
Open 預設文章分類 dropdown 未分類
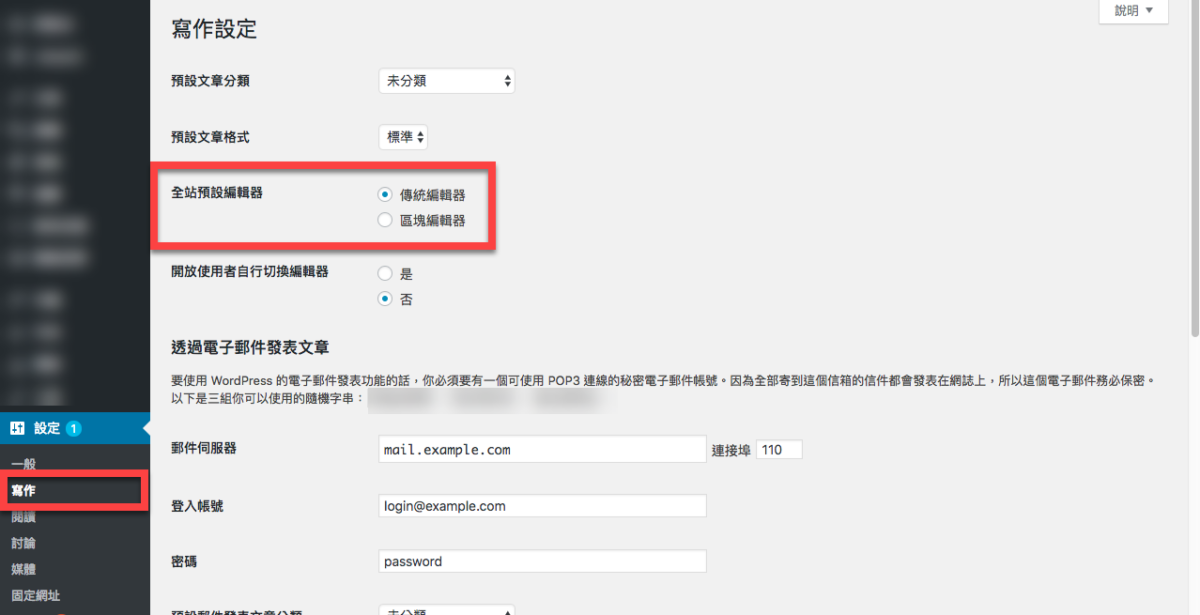point(447,81)
